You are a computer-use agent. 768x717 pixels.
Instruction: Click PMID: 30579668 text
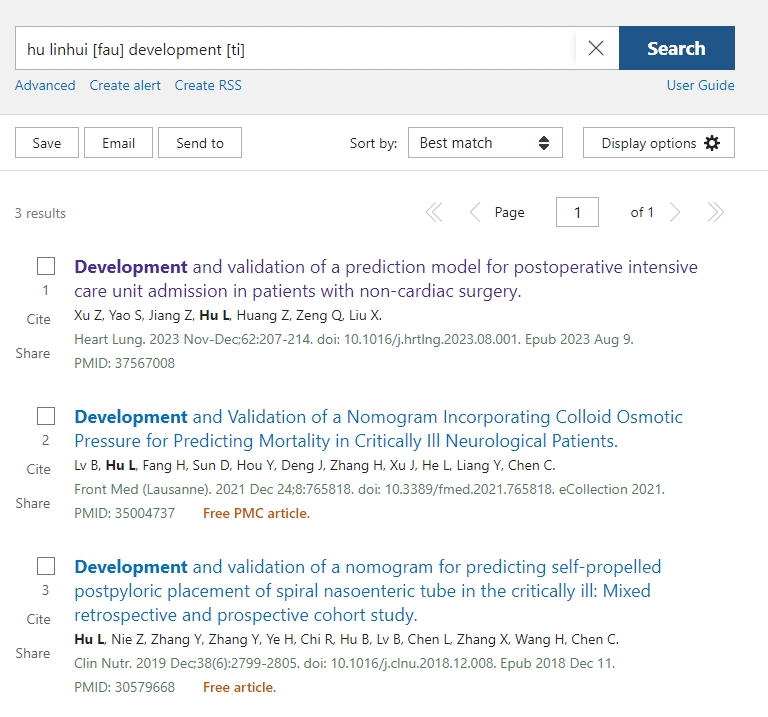(124, 687)
